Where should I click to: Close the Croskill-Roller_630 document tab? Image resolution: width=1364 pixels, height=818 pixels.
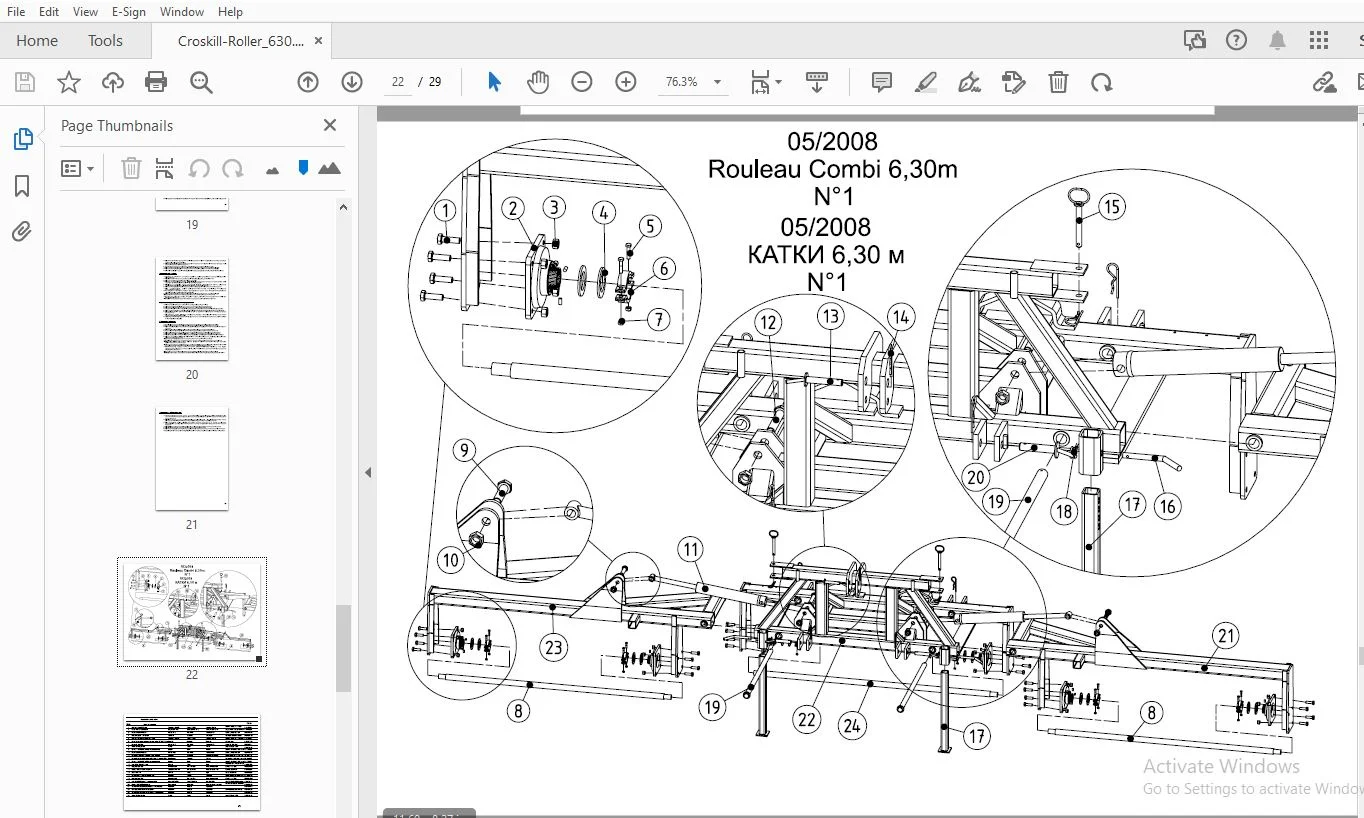click(x=318, y=41)
